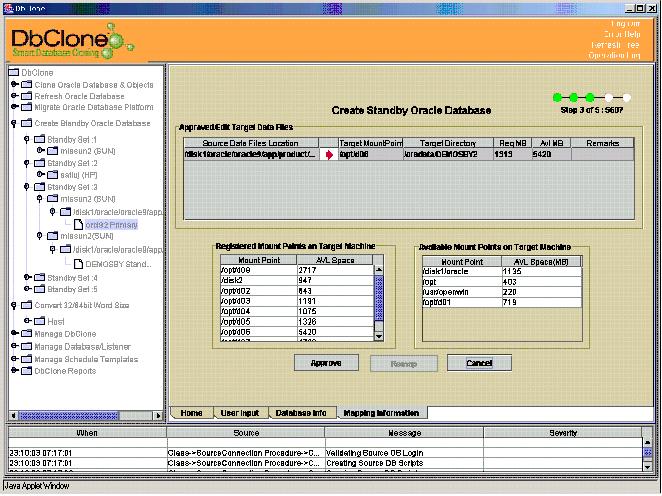662x496 pixels.
Task: Click the Standby Set :2 folder icon
Action: (x=39, y=163)
